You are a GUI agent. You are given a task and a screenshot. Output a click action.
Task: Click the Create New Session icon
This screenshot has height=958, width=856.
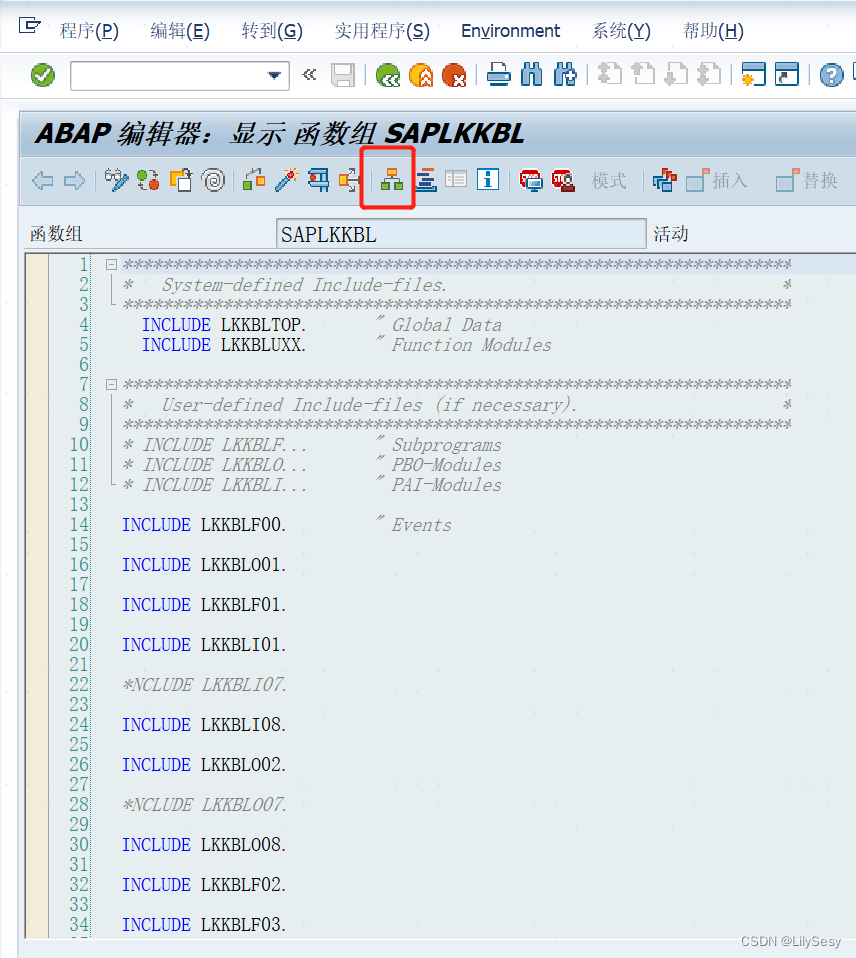753,73
